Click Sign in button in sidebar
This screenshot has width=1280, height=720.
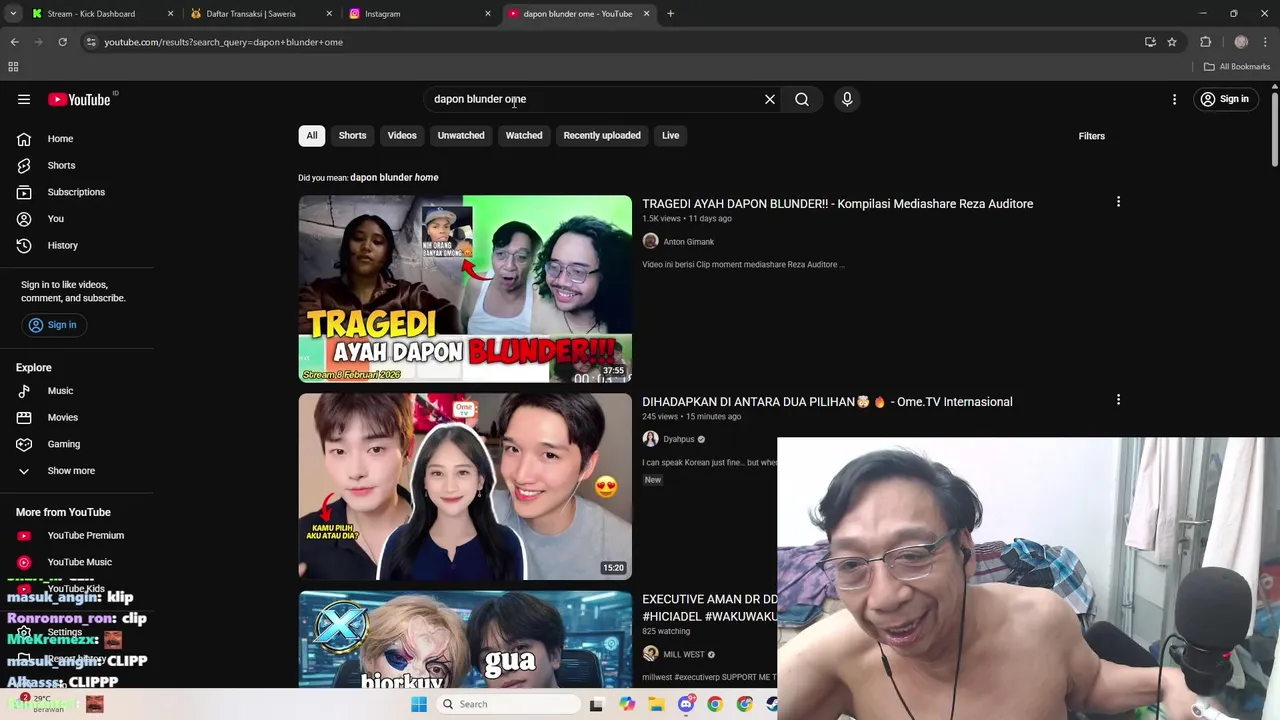click(52, 325)
